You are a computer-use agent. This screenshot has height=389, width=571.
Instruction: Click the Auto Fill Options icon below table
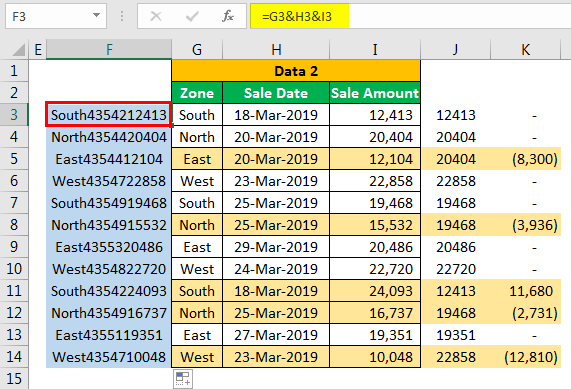coord(183,379)
